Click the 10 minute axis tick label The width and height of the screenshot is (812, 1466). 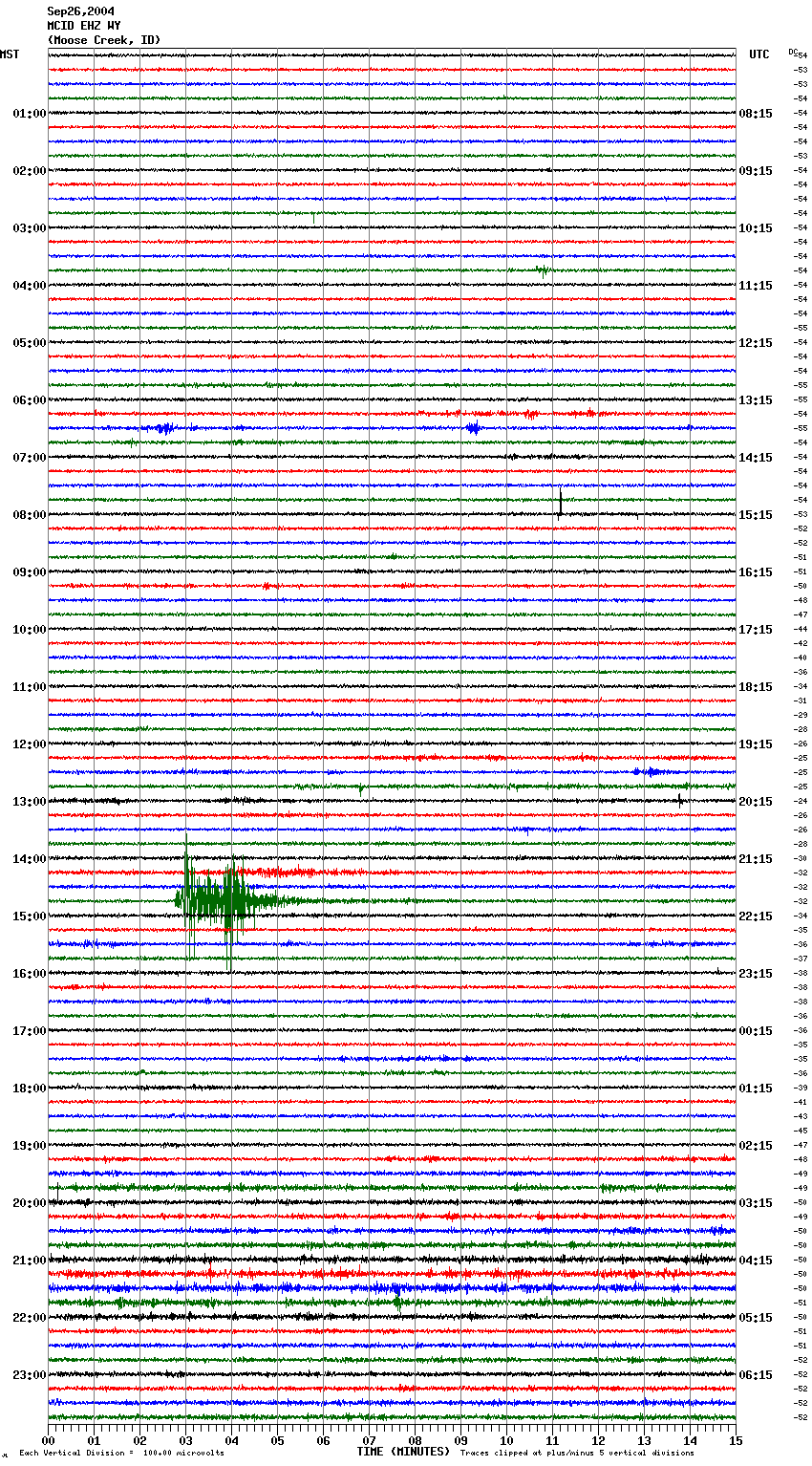coord(506,1440)
